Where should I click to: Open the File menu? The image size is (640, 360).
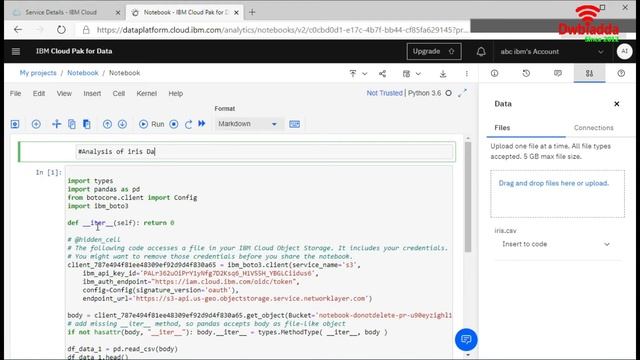(16, 93)
